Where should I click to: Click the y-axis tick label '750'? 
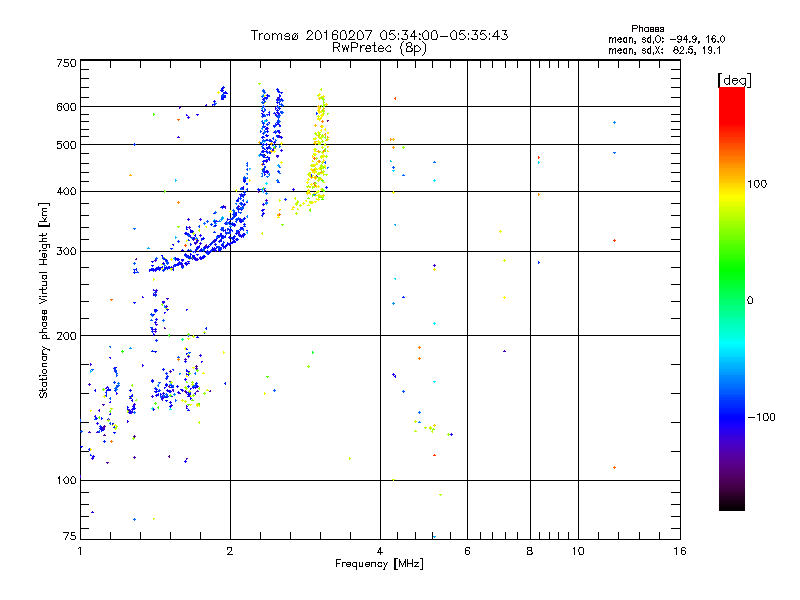coord(66,63)
